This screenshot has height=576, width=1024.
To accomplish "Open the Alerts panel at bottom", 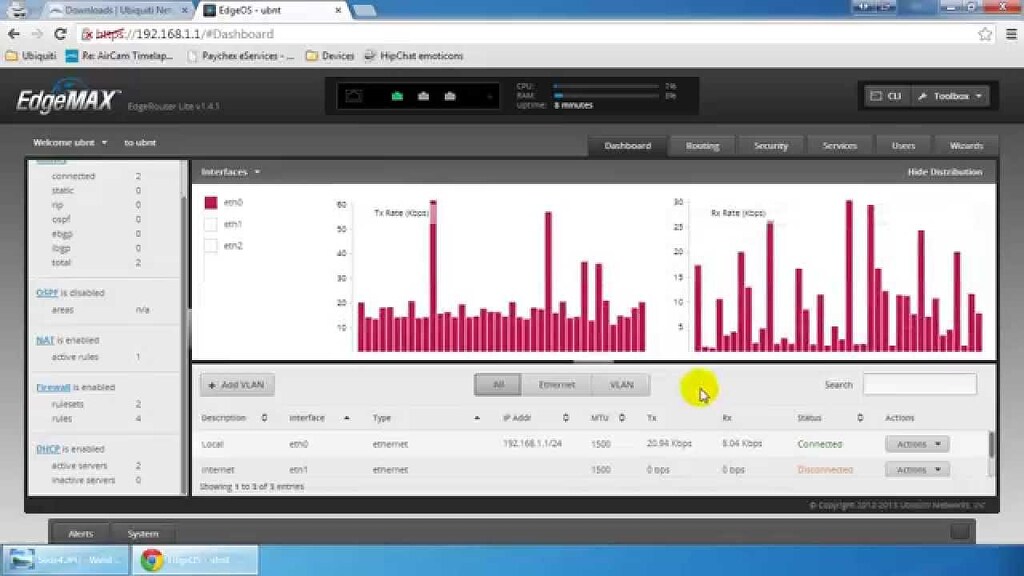I will tap(80, 533).
